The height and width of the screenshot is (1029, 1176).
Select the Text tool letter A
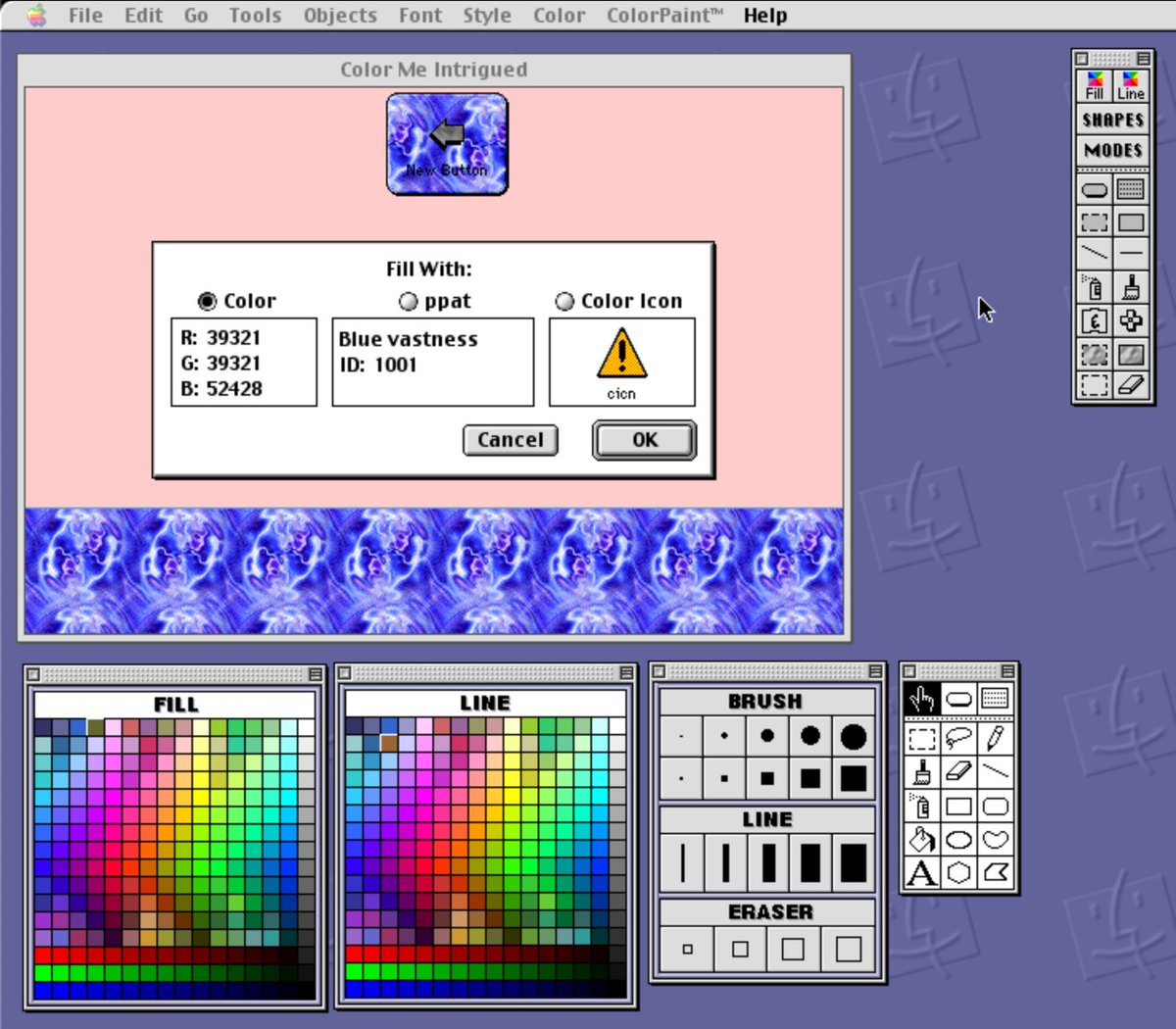pyautogui.click(x=921, y=872)
